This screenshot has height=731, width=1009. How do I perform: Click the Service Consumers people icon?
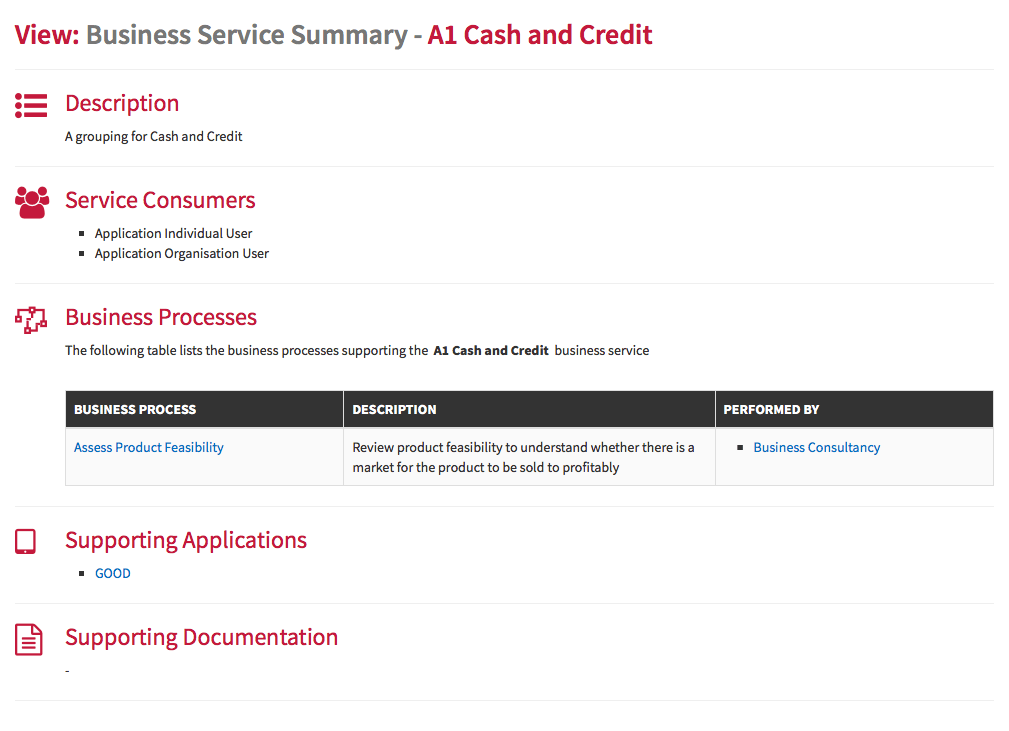click(x=32, y=203)
